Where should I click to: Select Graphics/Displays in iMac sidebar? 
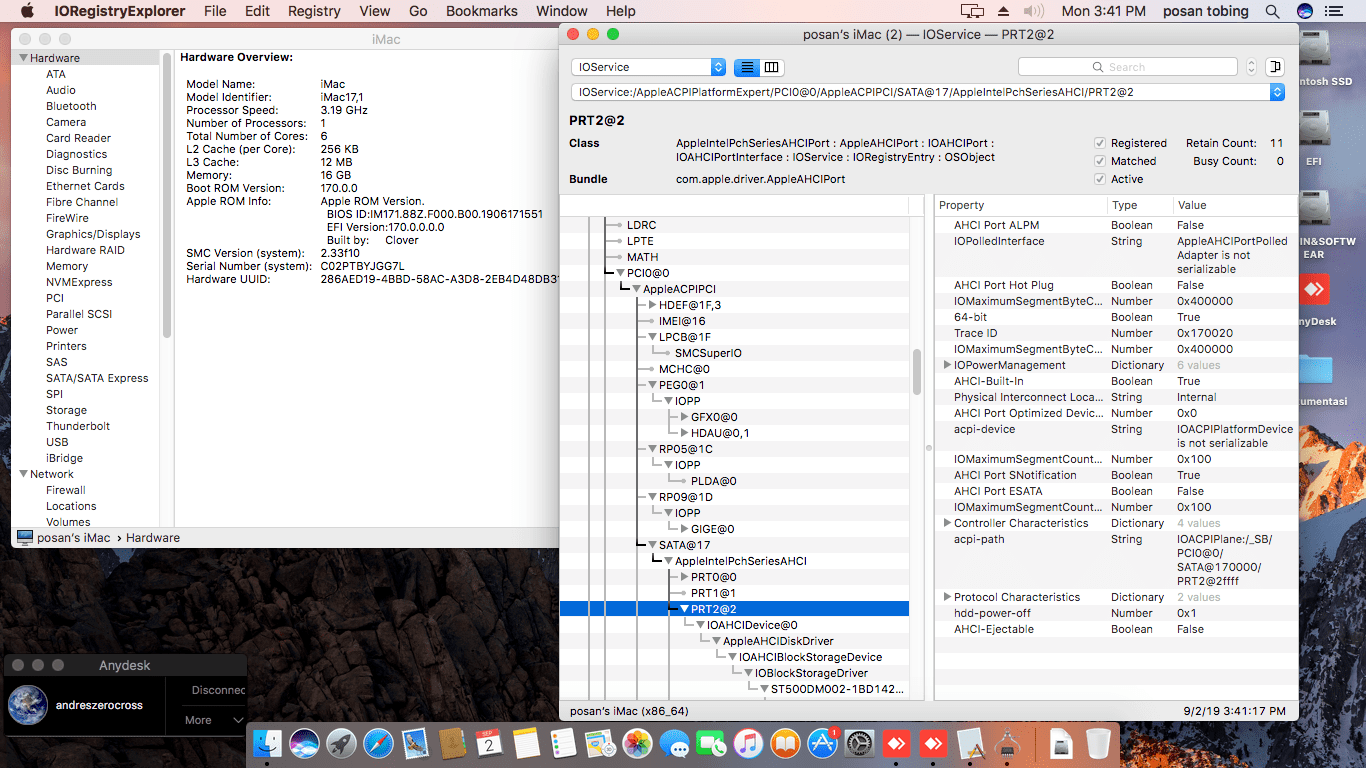93,234
